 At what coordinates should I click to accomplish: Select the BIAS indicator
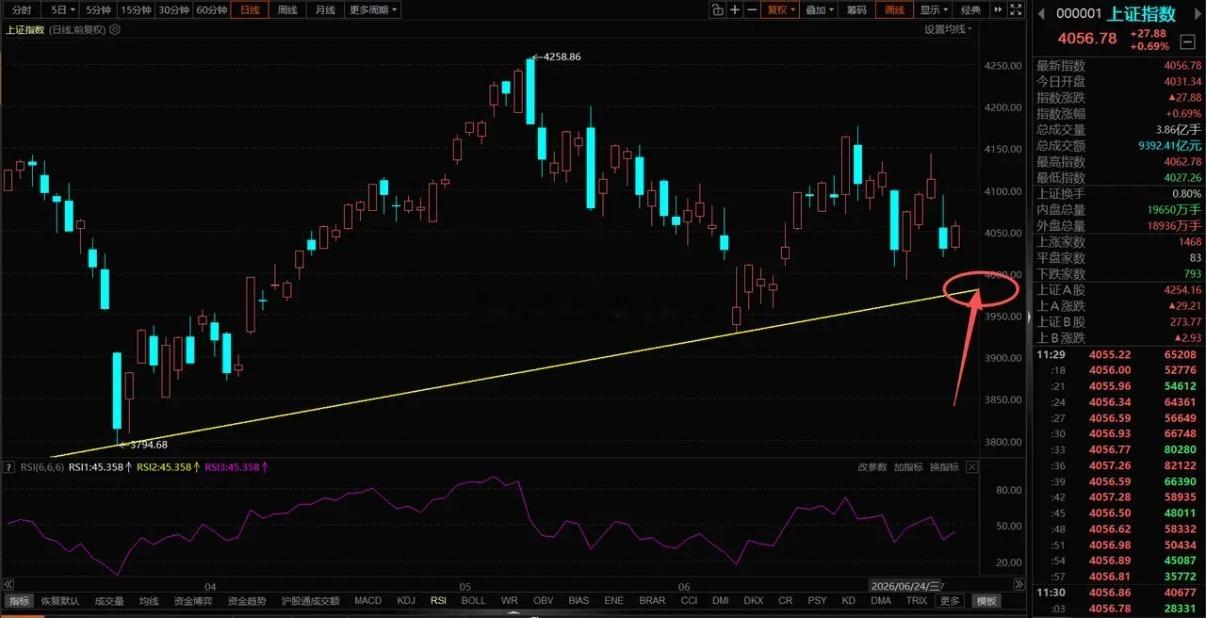click(579, 601)
